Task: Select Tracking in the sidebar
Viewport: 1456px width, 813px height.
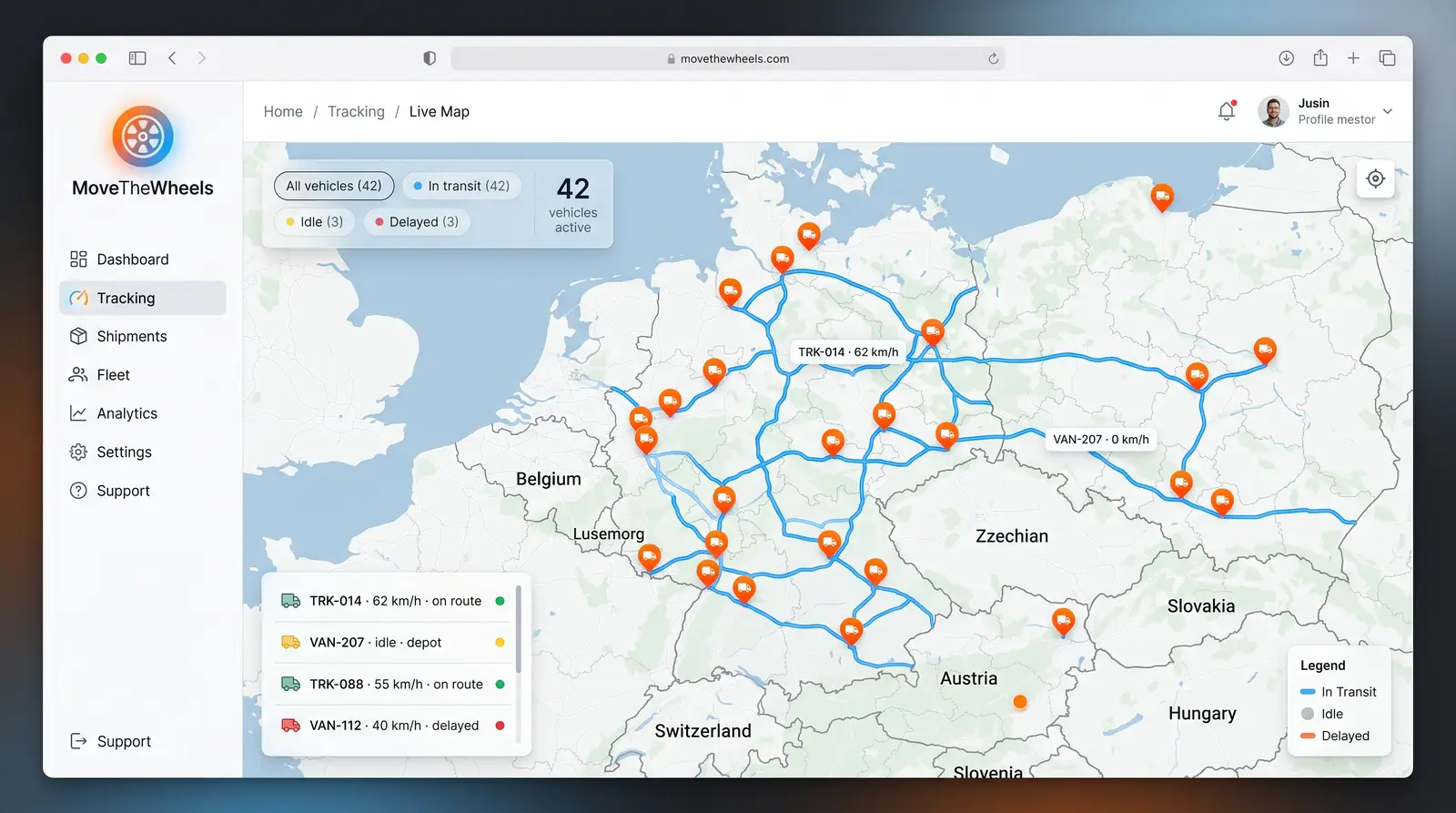Action: [x=143, y=298]
